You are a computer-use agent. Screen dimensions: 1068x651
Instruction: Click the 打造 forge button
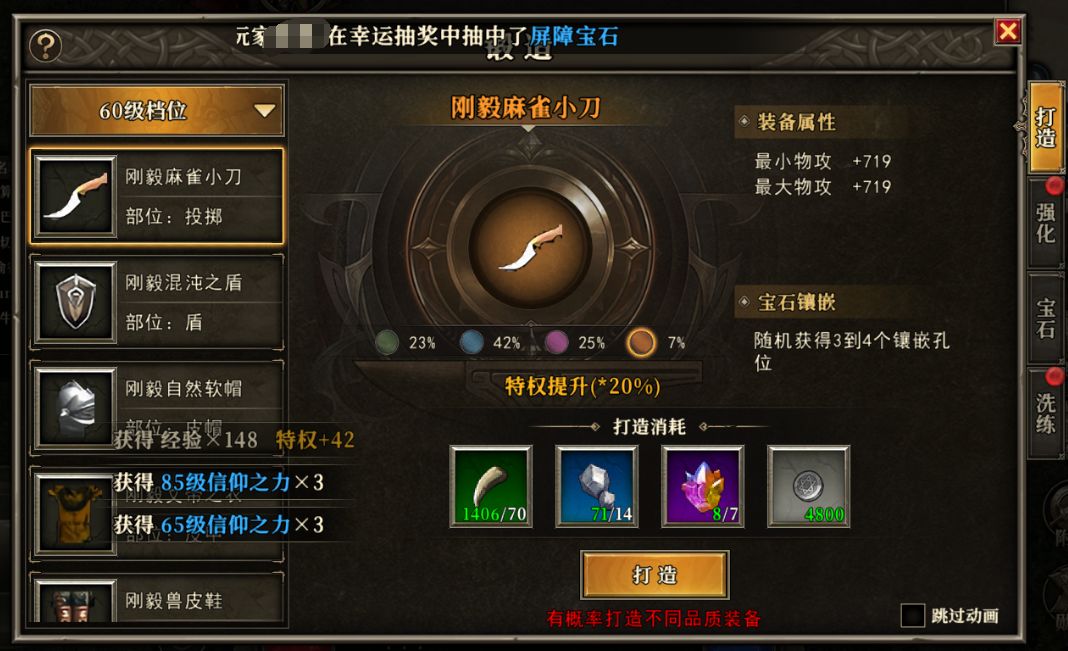[x=655, y=575]
